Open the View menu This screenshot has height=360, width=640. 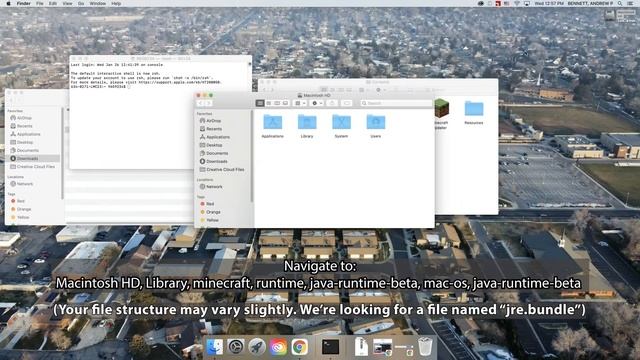(x=67, y=3)
